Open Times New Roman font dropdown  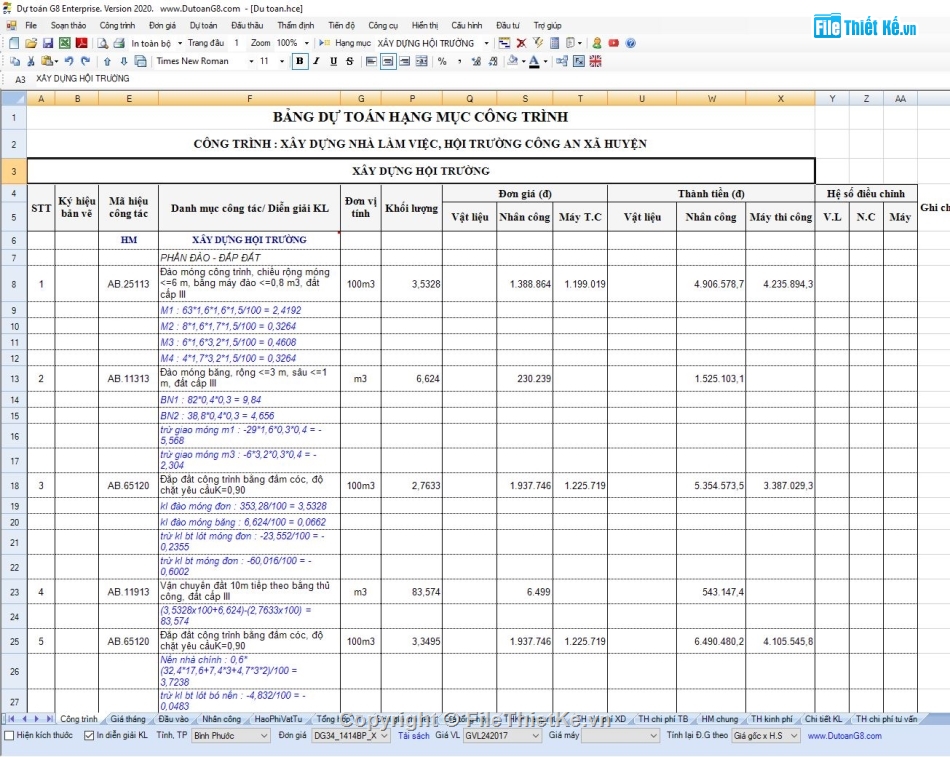click(x=251, y=61)
